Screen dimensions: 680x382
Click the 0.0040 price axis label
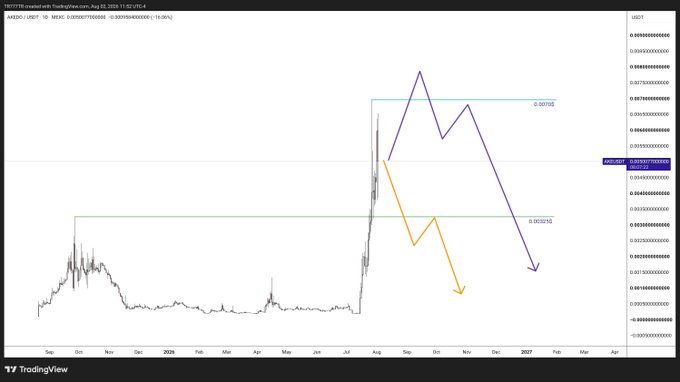coord(649,193)
